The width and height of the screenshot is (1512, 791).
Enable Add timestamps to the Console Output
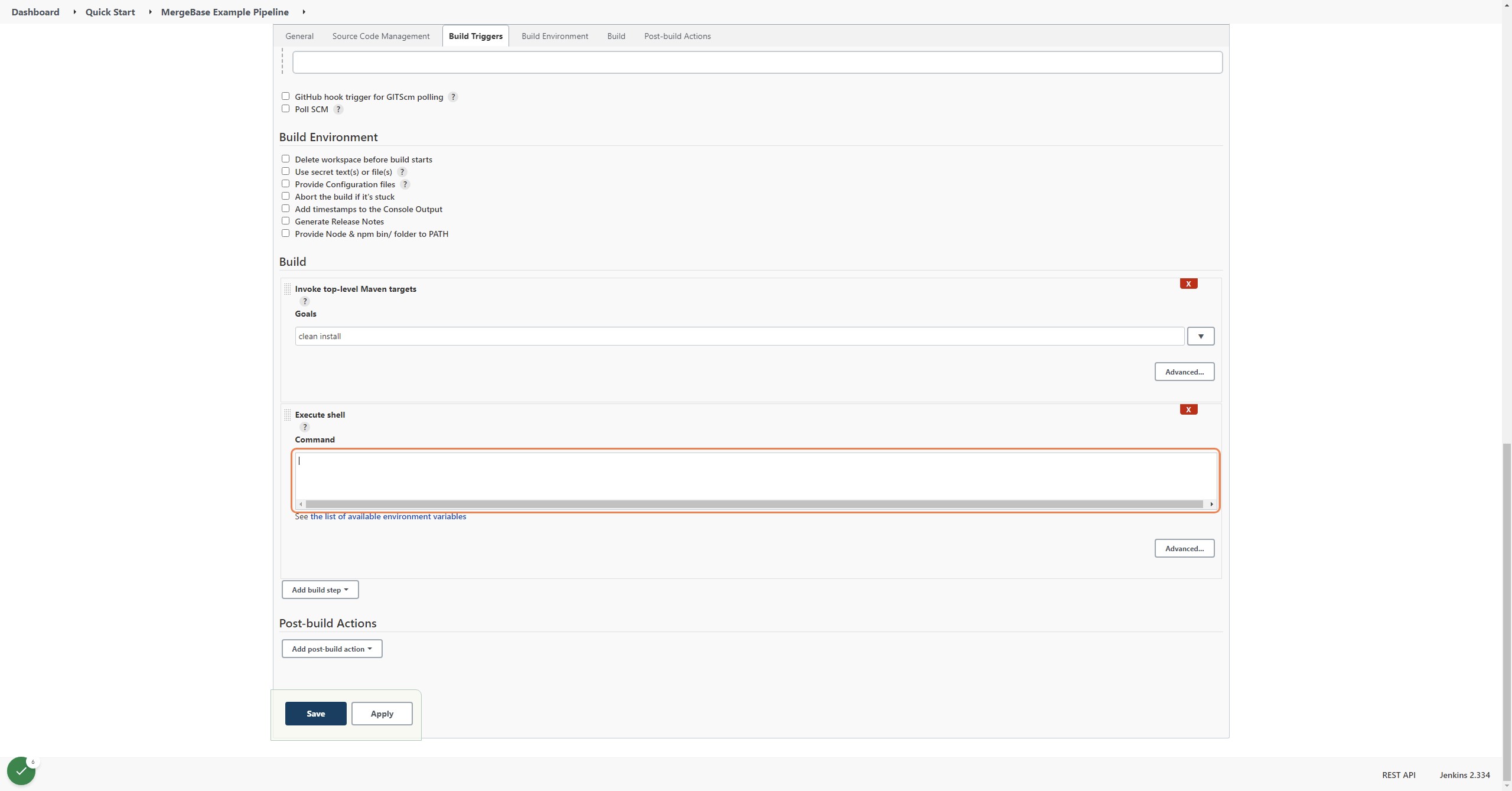tap(285, 208)
